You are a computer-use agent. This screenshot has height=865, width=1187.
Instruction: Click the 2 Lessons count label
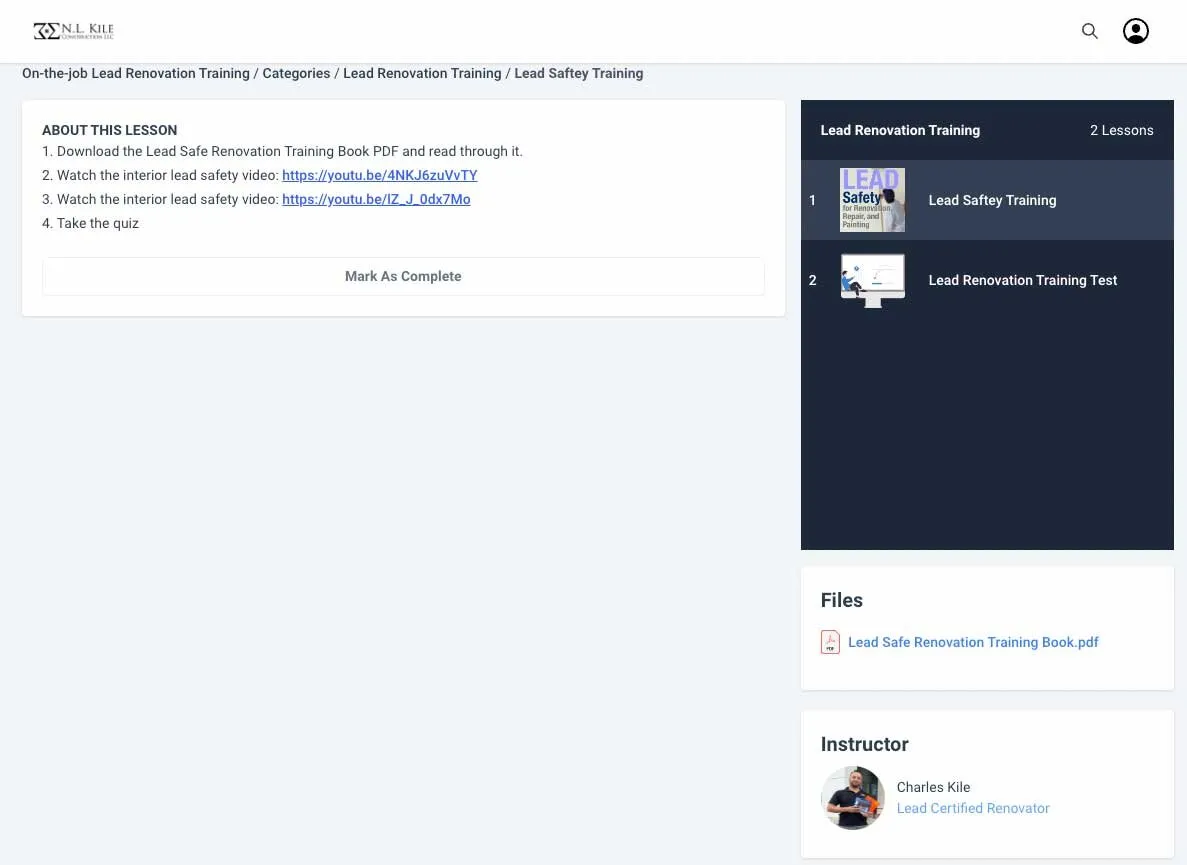[1121, 130]
